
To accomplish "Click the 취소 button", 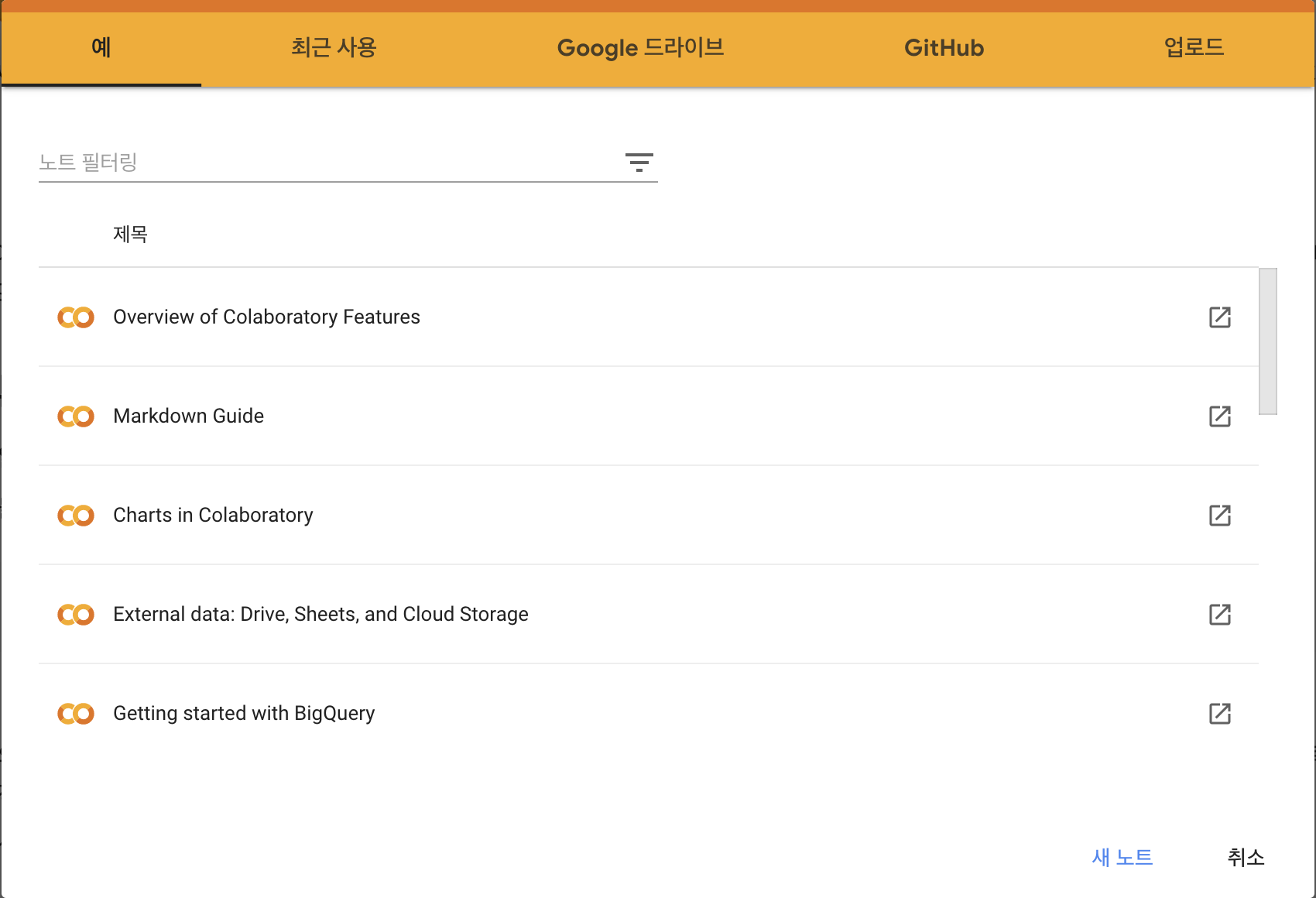I will pos(1246,857).
